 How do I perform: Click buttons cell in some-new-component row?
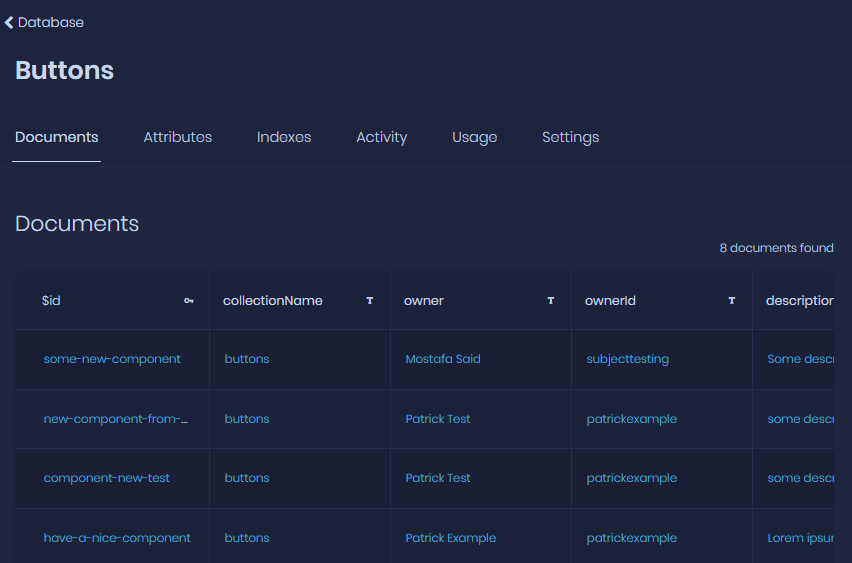coord(247,359)
